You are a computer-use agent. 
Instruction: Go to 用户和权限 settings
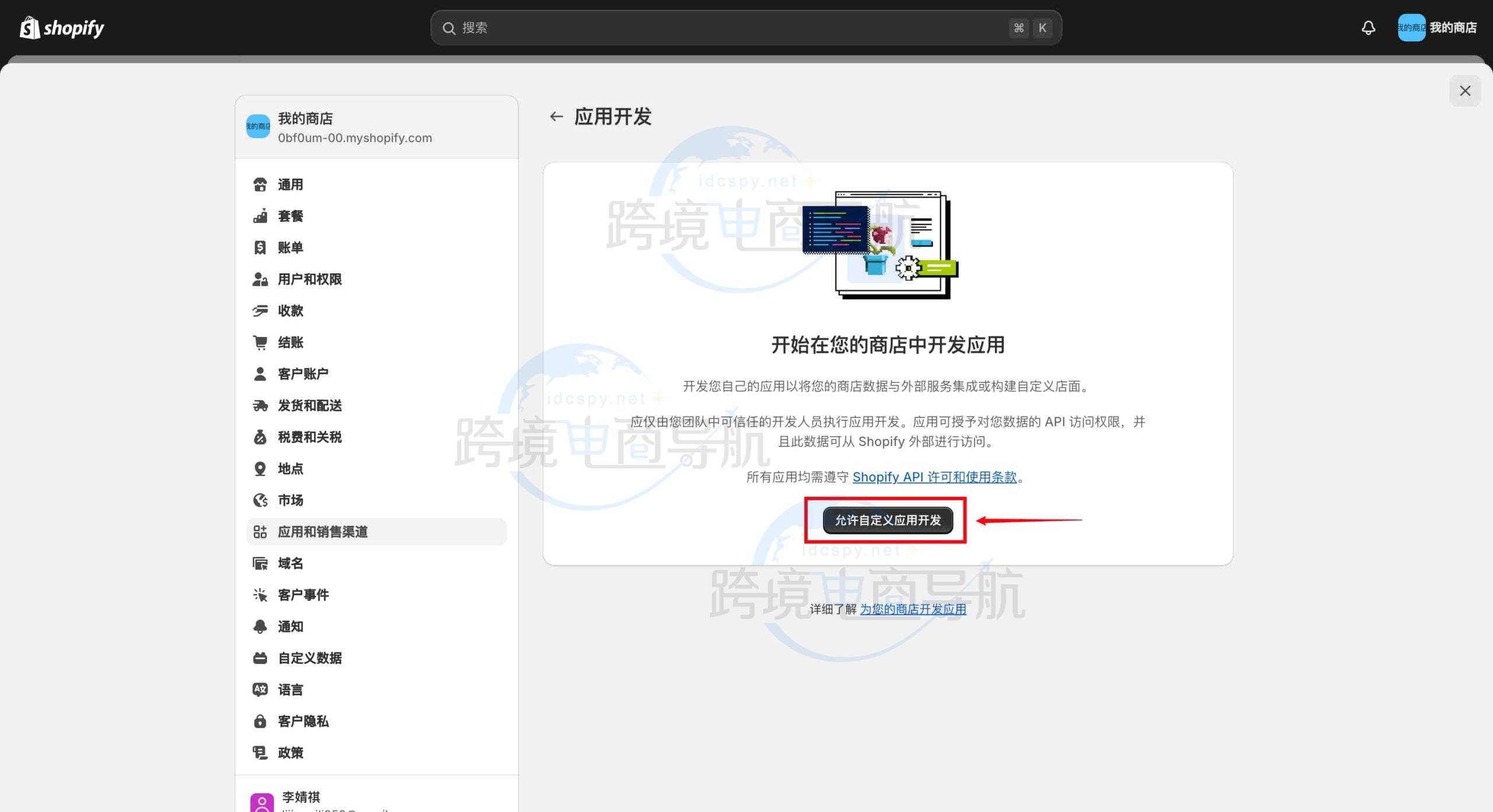(x=310, y=279)
